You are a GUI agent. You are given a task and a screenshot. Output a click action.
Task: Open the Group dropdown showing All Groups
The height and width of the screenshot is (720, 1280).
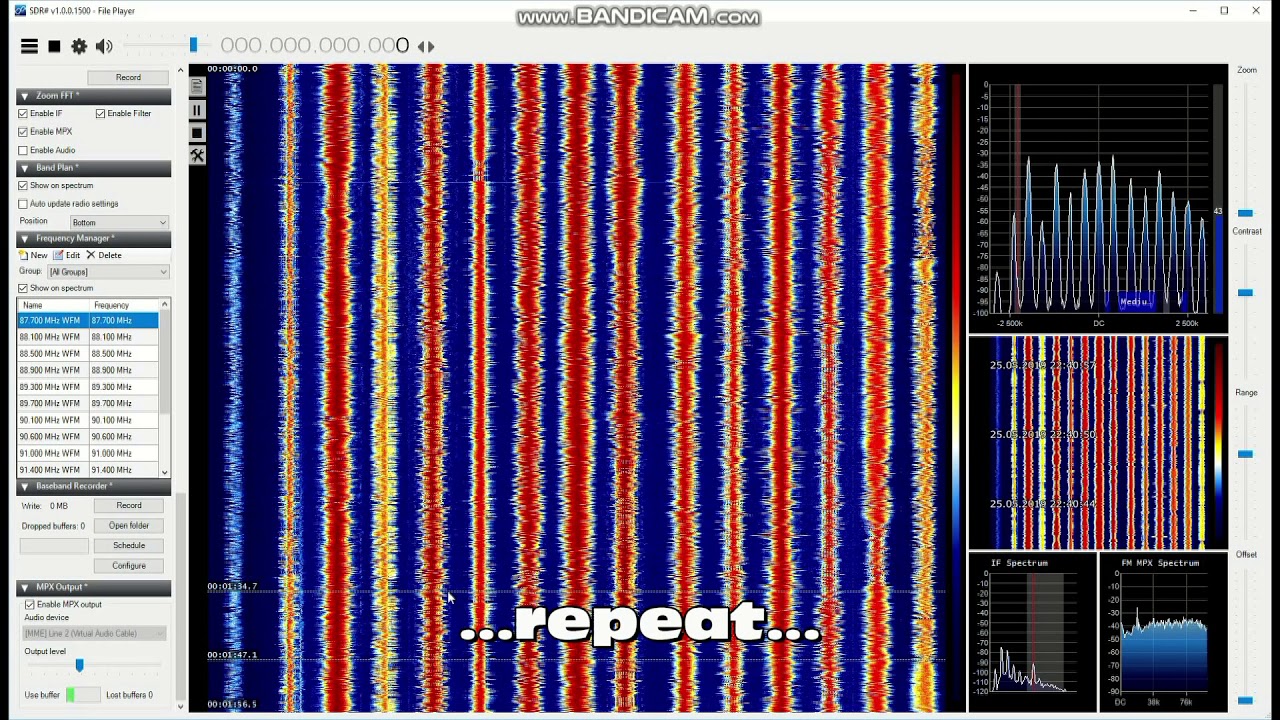tap(107, 271)
